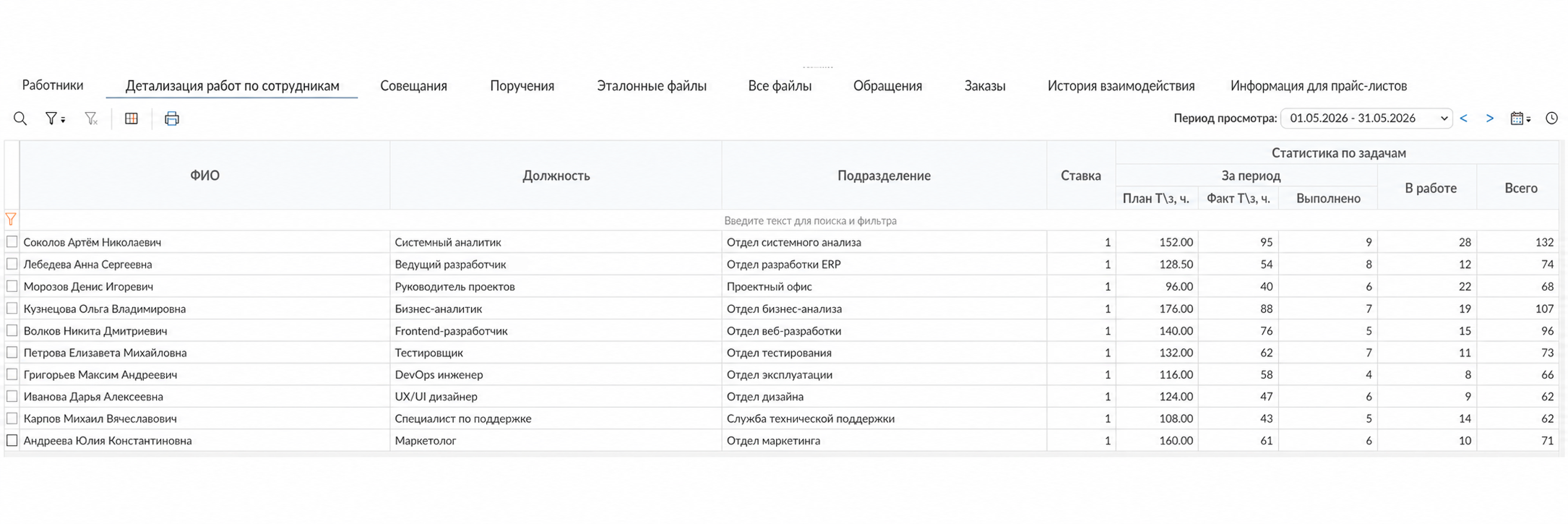Select the checkbox next to Волков Никита Дмитриевич

click(x=12, y=330)
